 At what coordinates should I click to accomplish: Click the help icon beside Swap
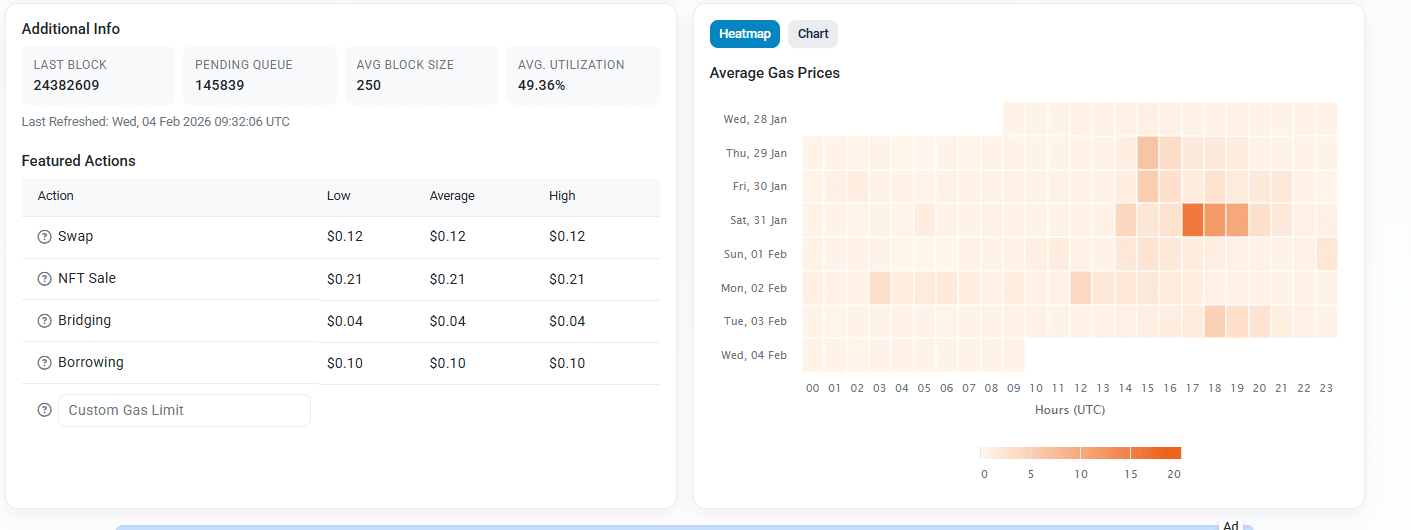coord(44,237)
